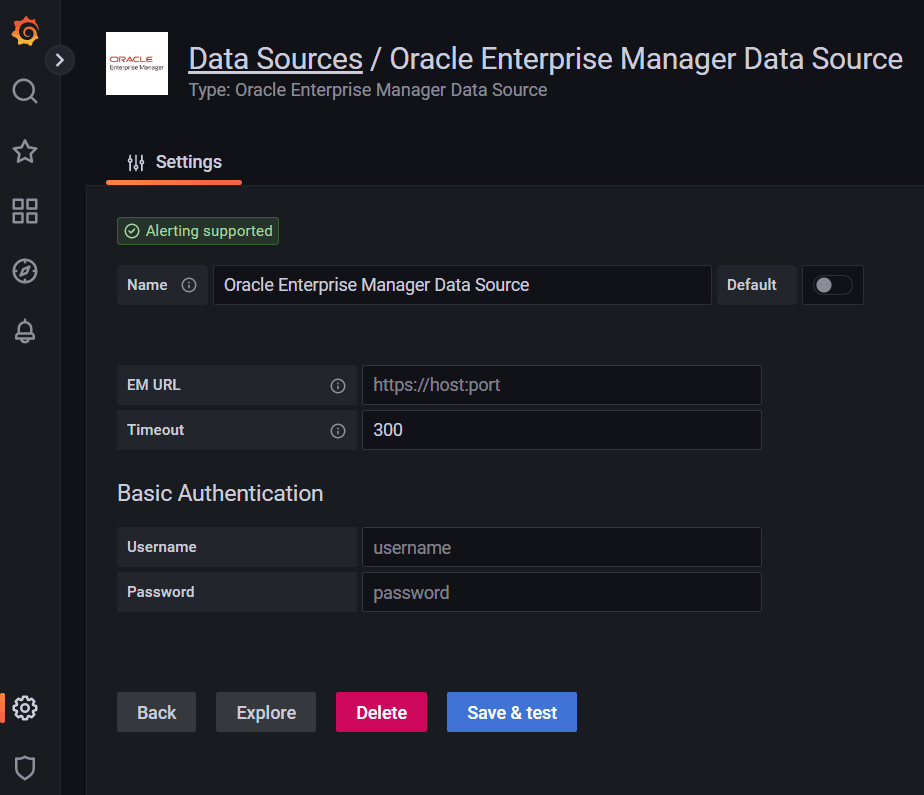Click inside the EM URL field
The width and height of the screenshot is (924, 795).
pos(561,385)
